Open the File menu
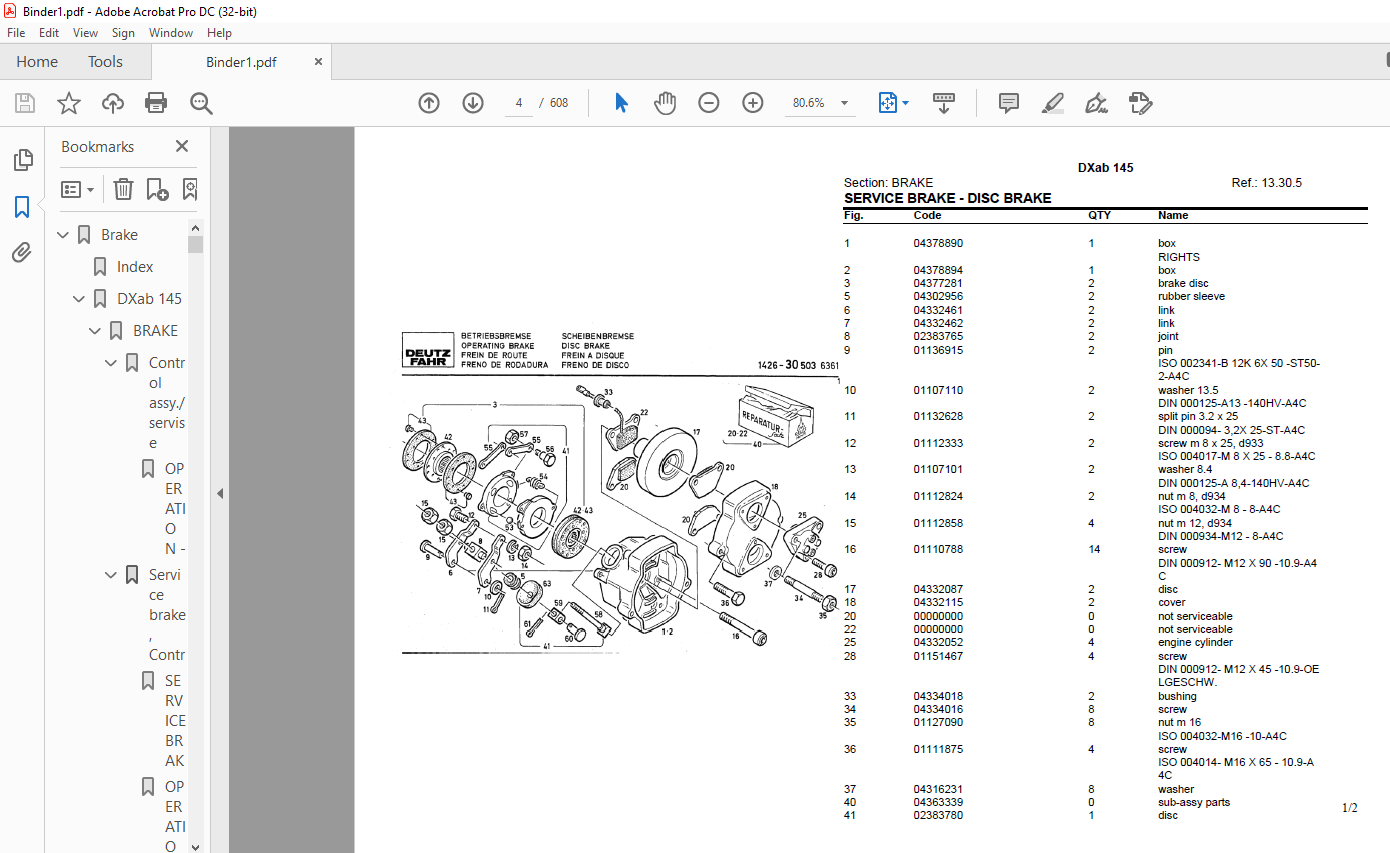This screenshot has width=1390, height=853. [x=16, y=33]
